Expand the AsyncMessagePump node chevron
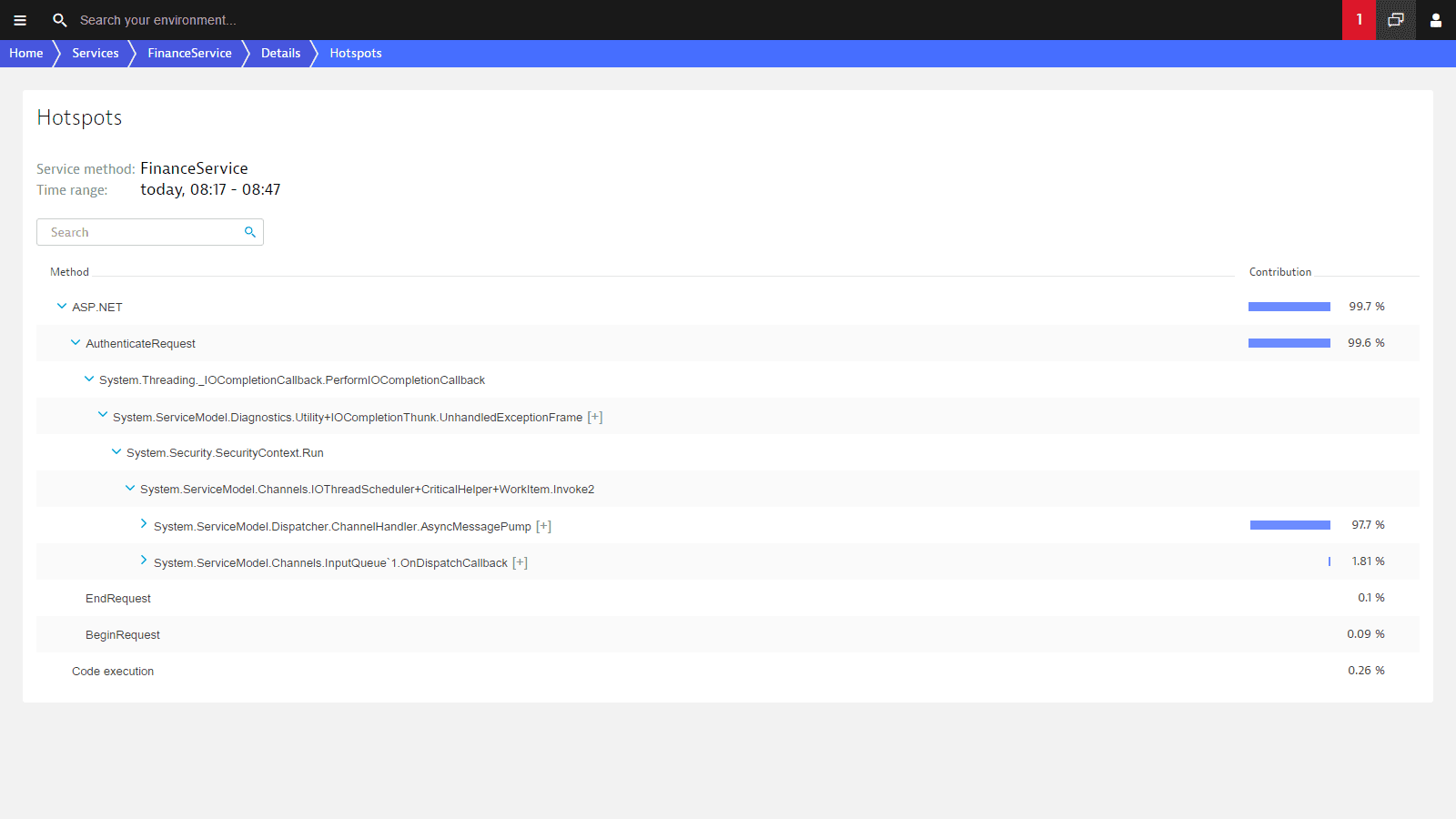The width and height of the screenshot is (1456, 819). click(x=144, y=524)
